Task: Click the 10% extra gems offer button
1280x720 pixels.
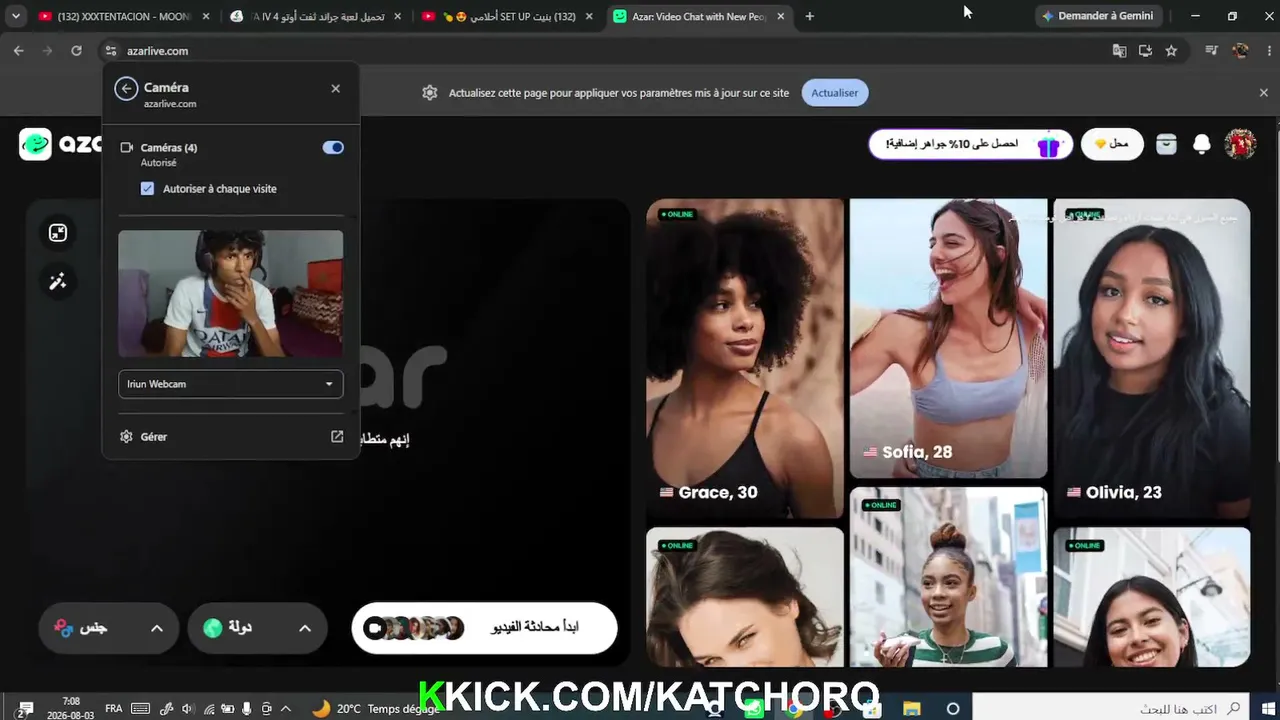Action: coord(970,145)
